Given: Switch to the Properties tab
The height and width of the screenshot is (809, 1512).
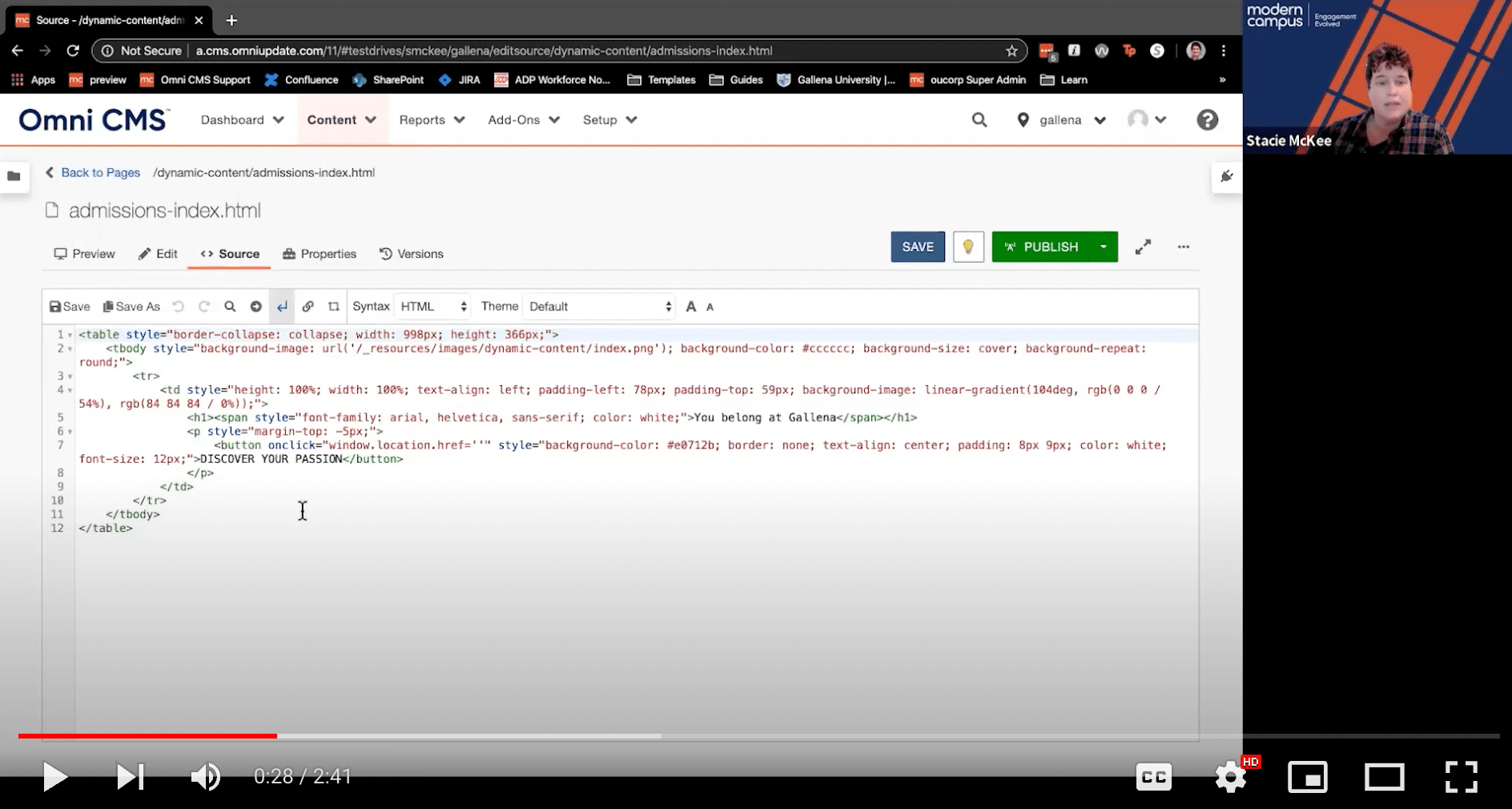Looking at the screenshot, I should pyautogui.click(x=320, y=254).
